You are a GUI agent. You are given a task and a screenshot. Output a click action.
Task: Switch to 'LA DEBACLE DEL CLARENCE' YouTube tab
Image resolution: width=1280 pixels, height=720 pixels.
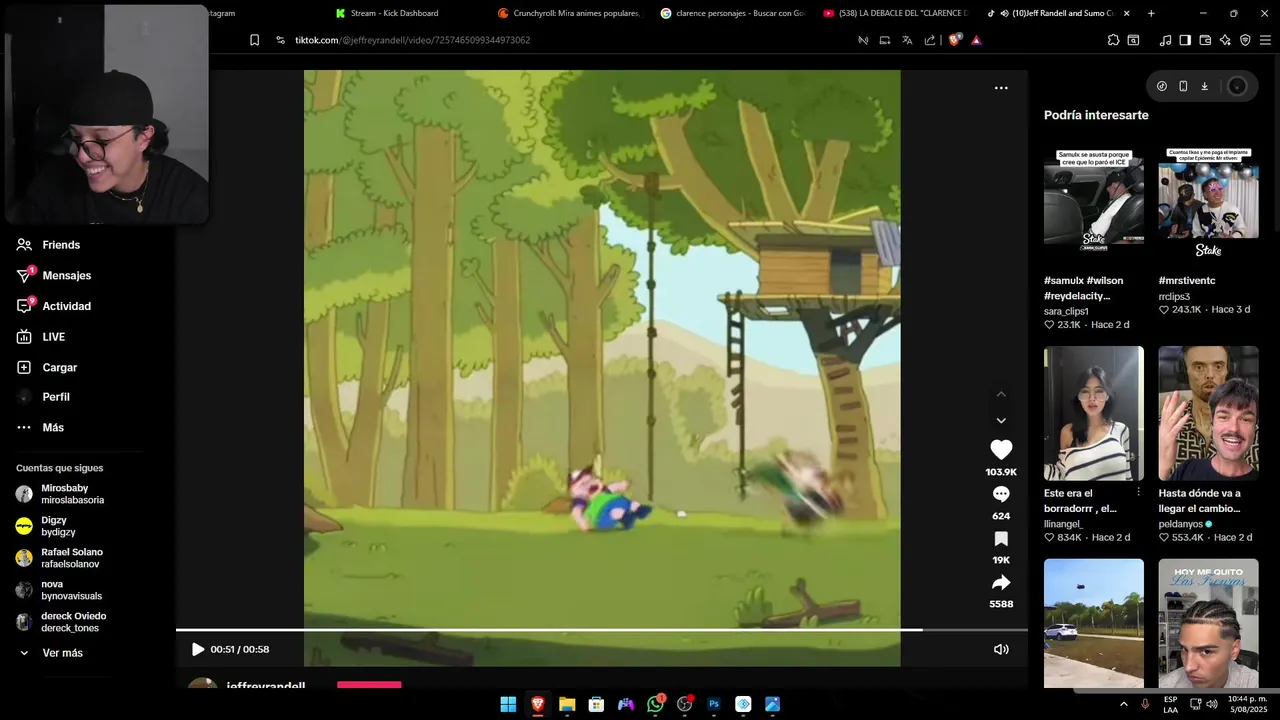tap(895, 13)
